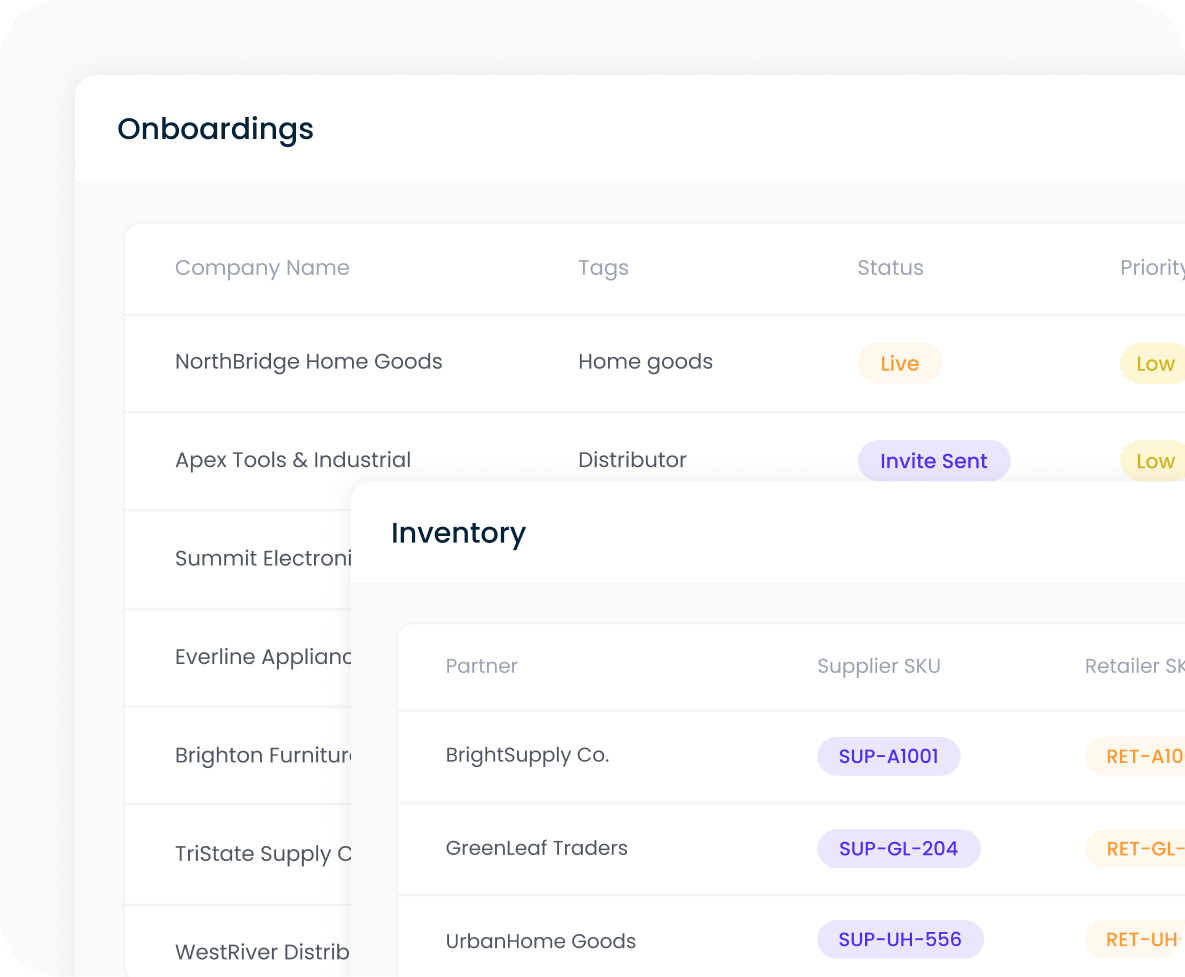Open Apex Tools & Industrial company

pos(293,460)
